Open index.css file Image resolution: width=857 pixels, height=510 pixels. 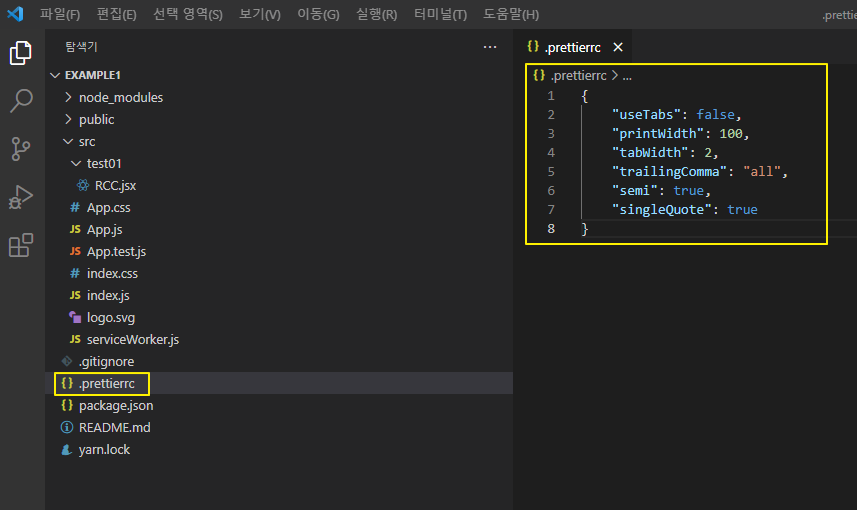pyautogui.click(x=279, y=273)
